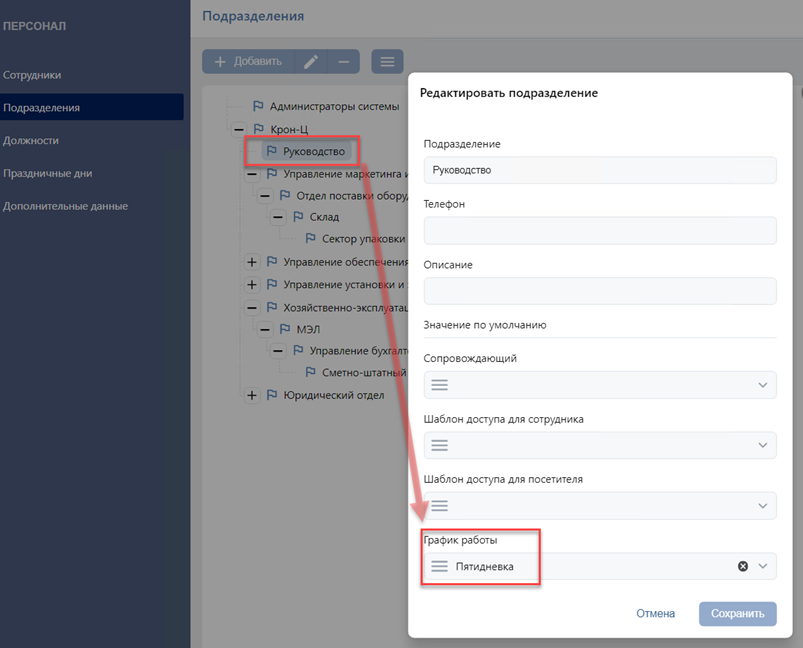
Task: Clear the Пятидневка work schedule value
Action: click(x=742, y=566)
